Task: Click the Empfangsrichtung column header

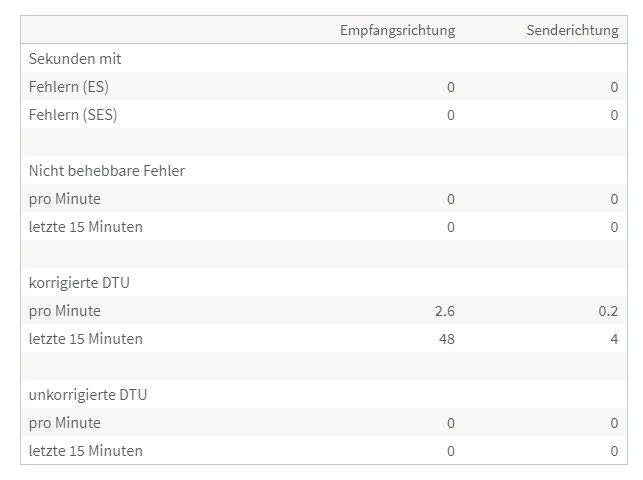Action: [397, 30]
